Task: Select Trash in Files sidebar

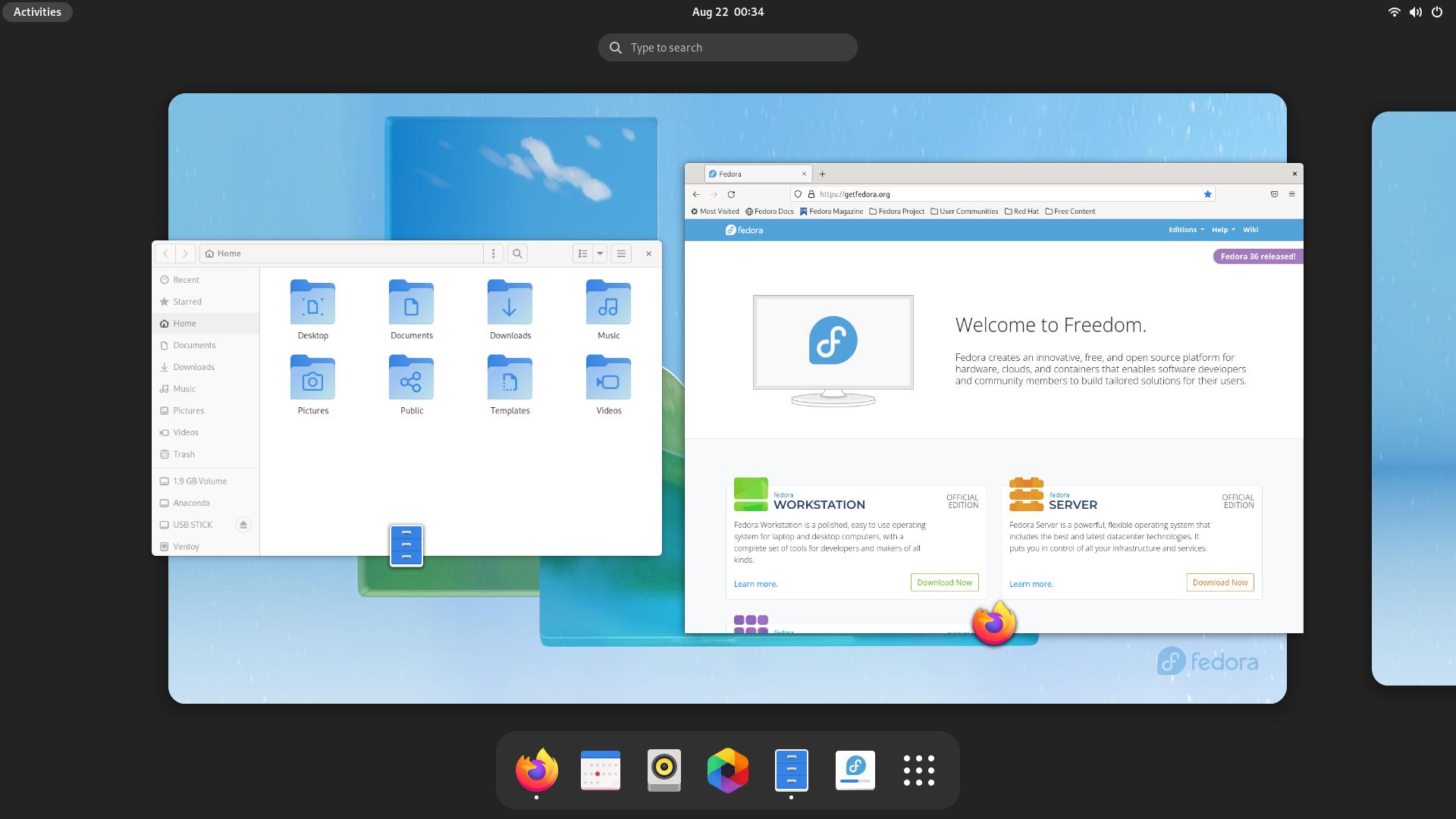Action: [x=206, y=454]
